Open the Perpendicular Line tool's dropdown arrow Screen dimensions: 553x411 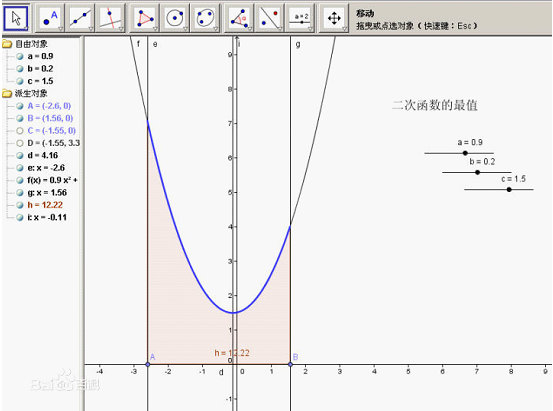pos(121,29)
